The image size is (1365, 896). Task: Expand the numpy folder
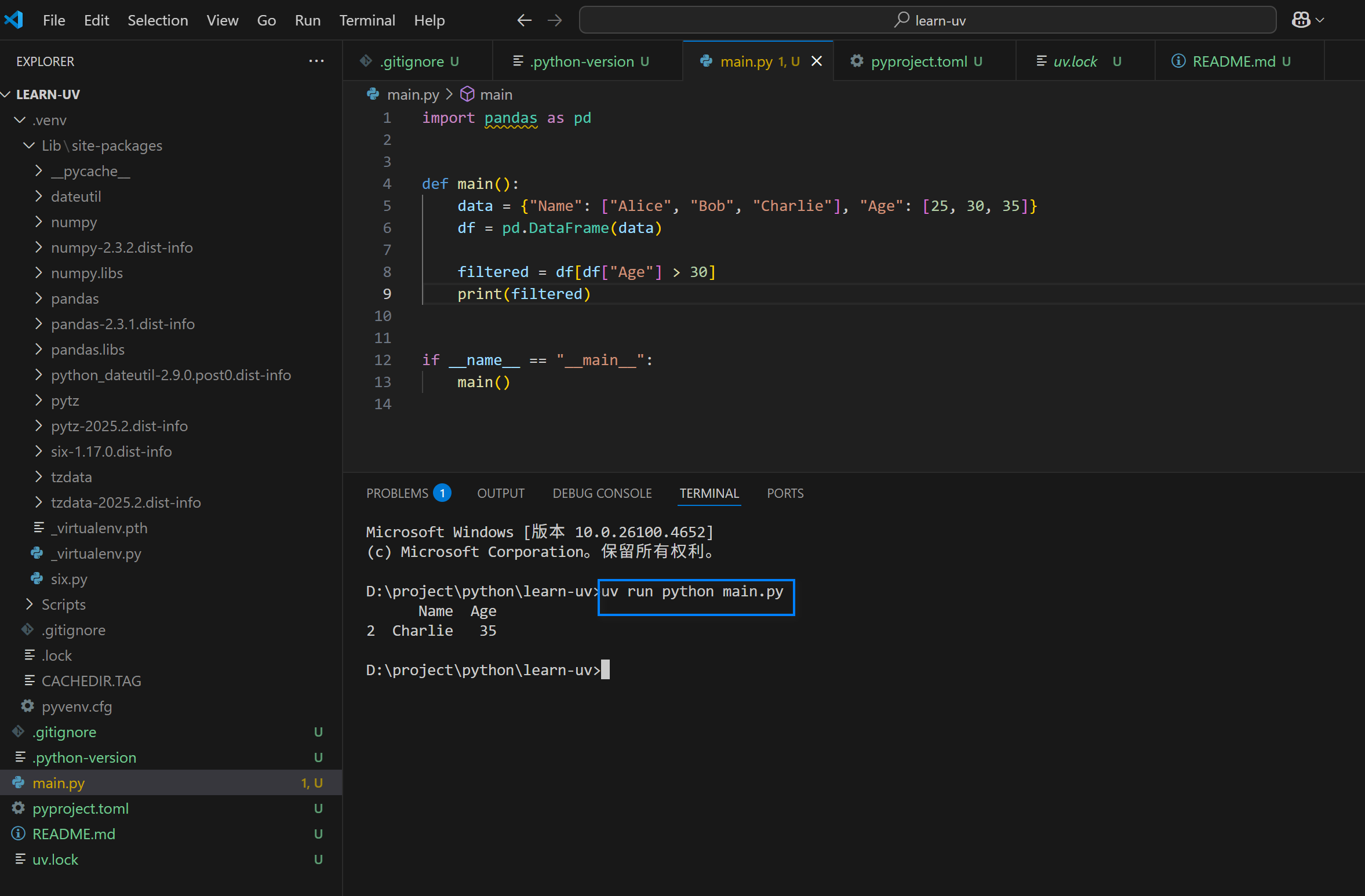coord(171,222)
